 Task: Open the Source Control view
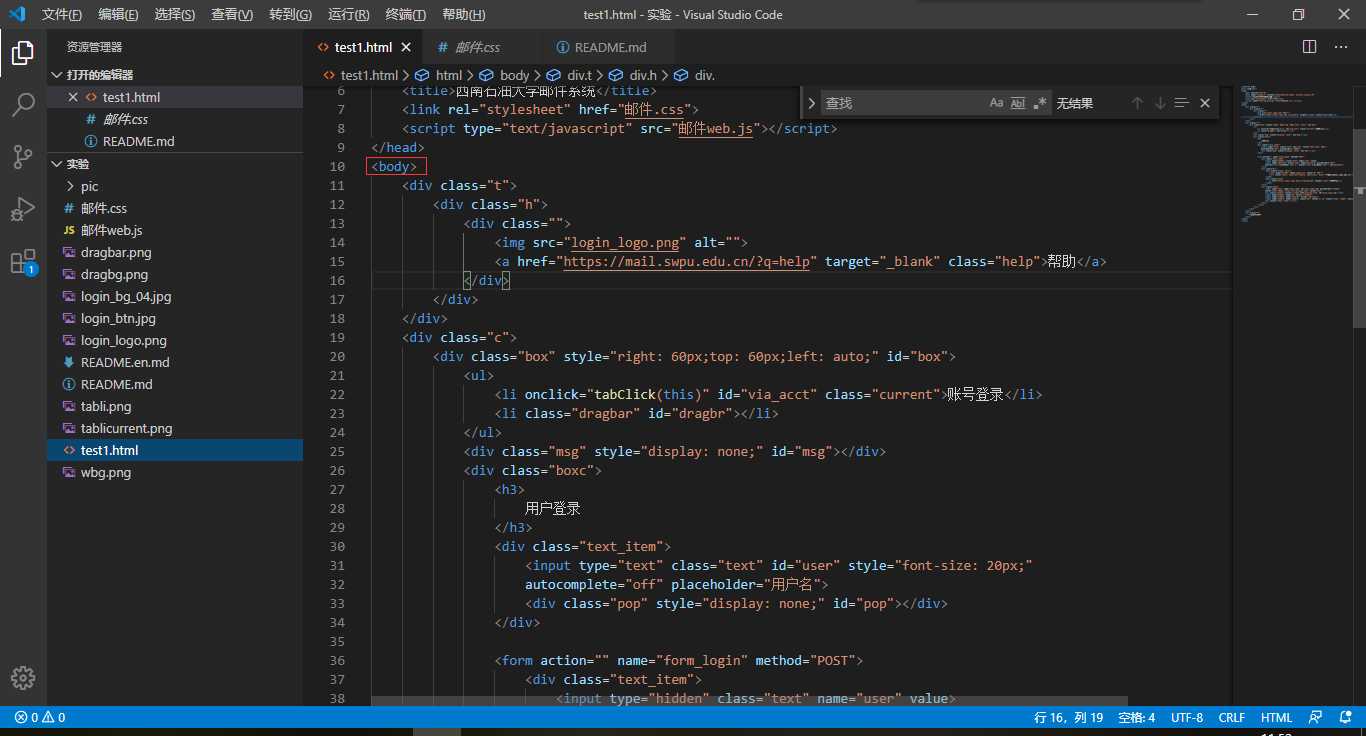tap(23, 157)
